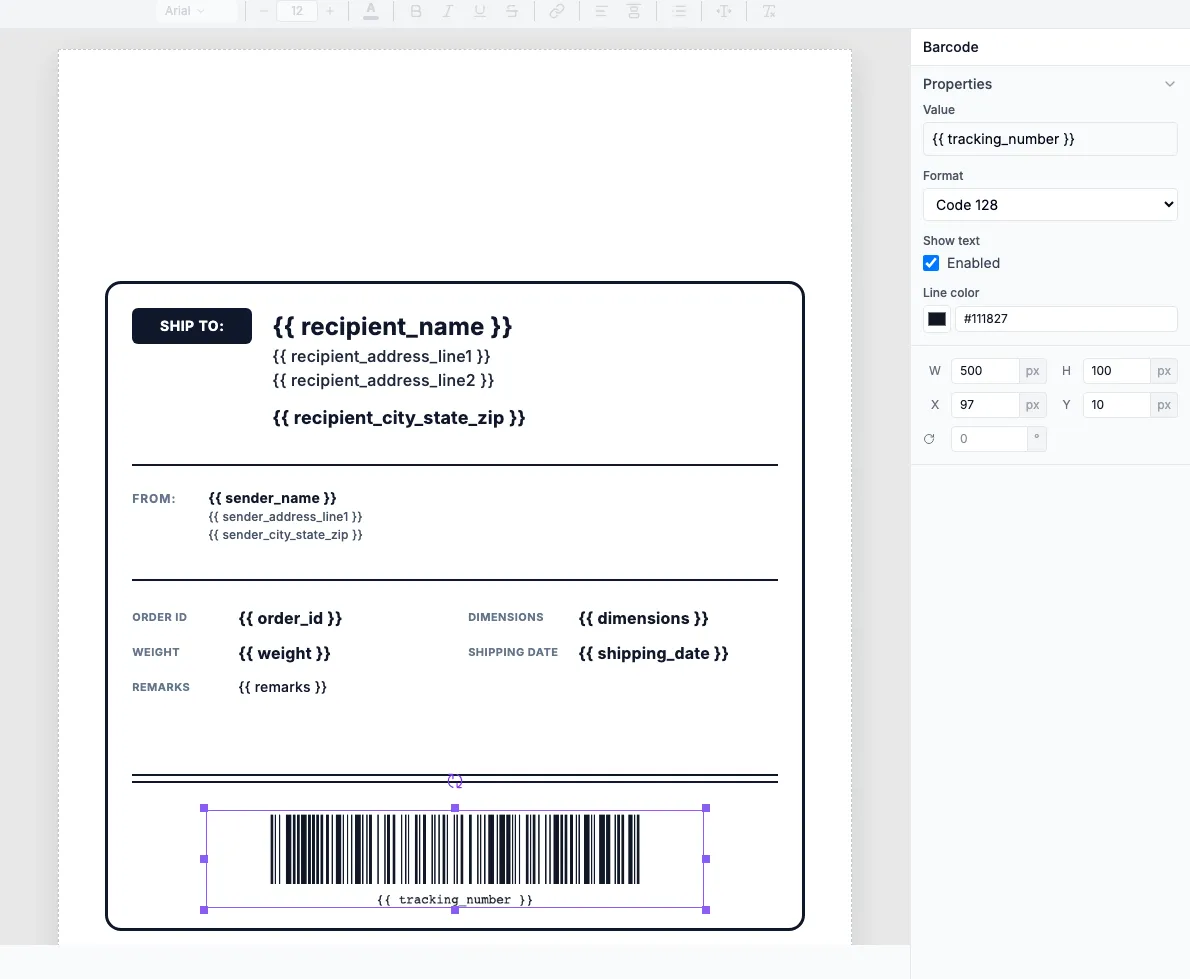
Task: Clear text formatting with the Tx icon
Action: coord(768,11)
